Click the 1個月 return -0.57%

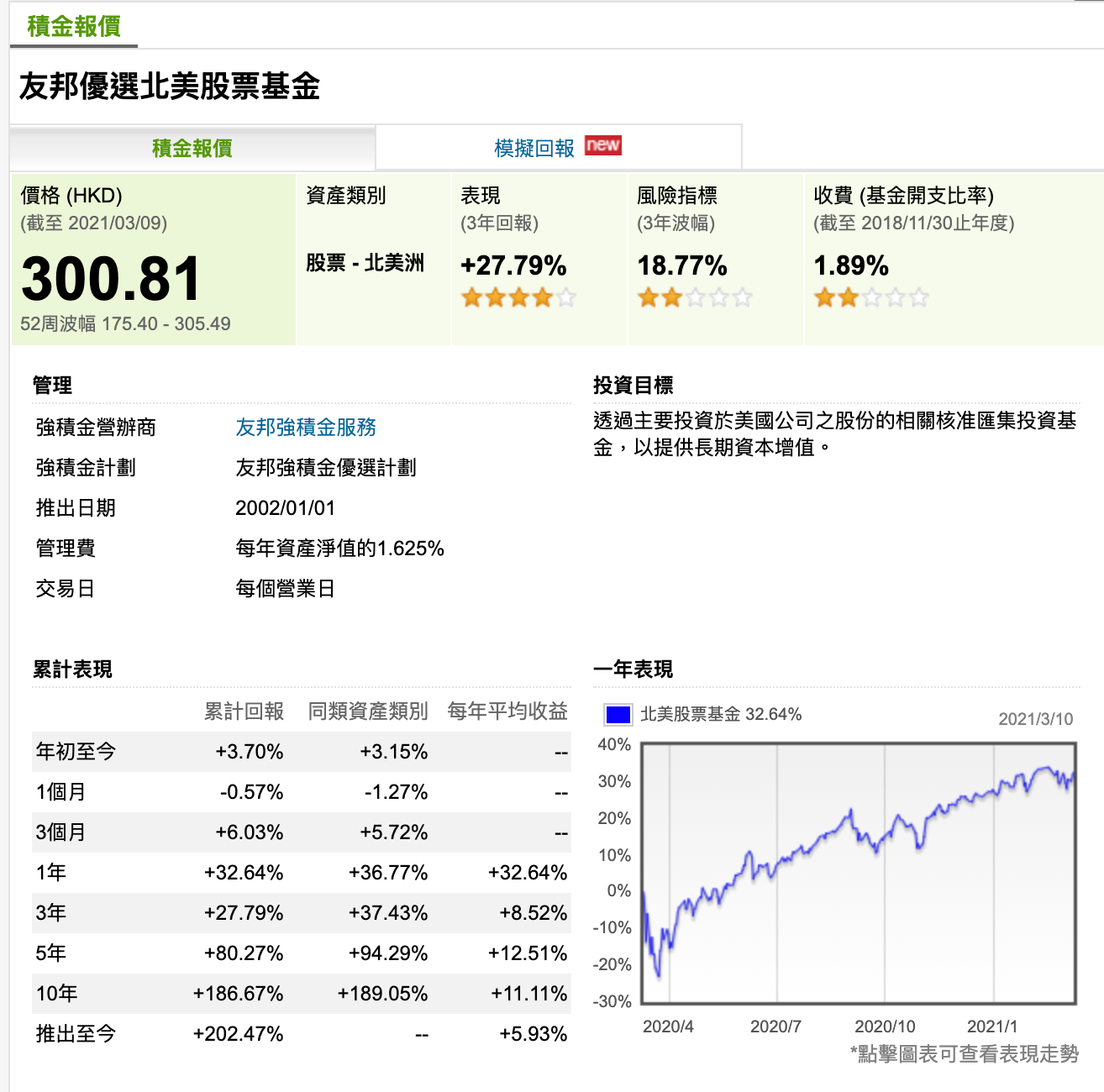click(251, 791)
